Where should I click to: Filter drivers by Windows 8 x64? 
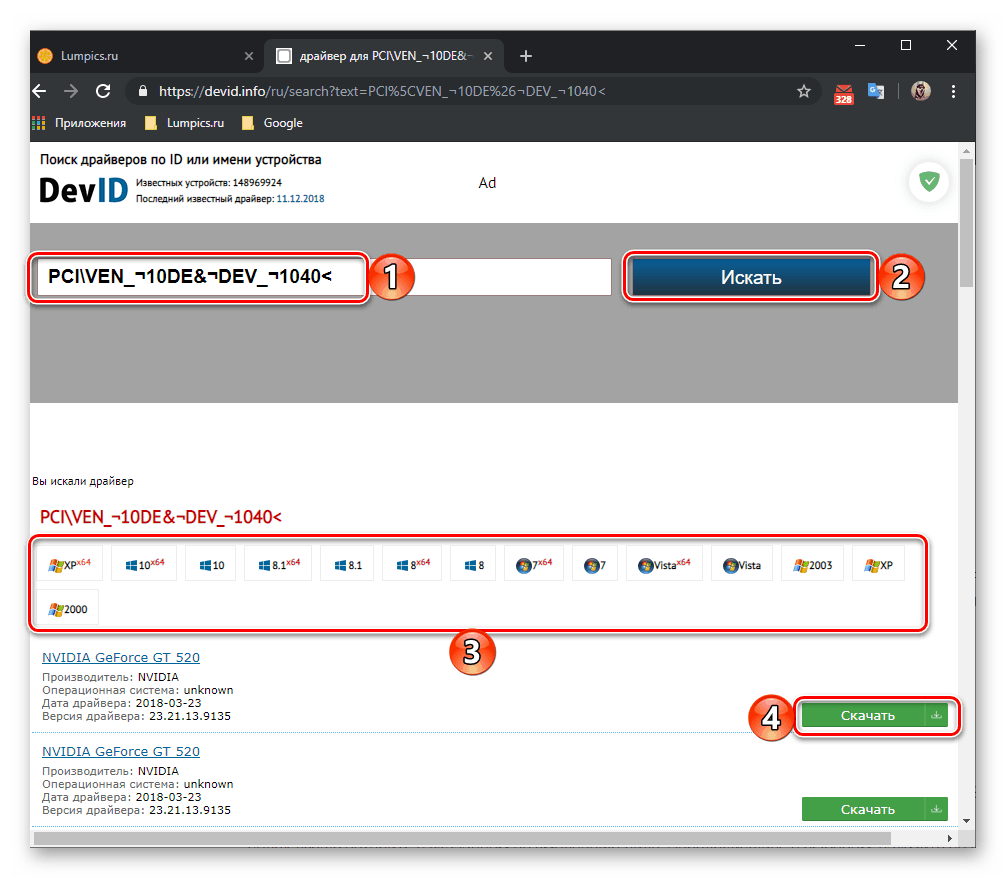413,565
